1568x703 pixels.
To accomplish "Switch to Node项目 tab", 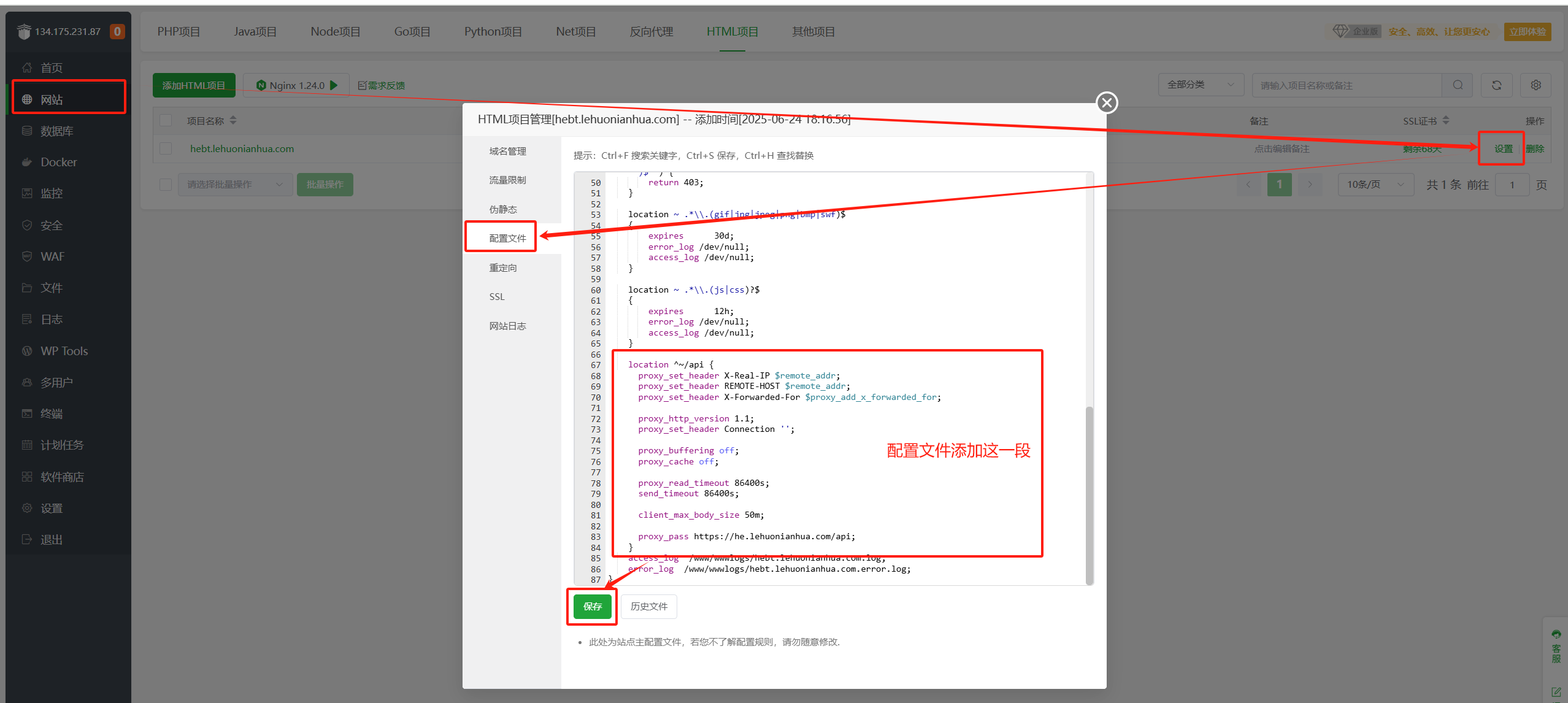I will [x=336, y=31].
